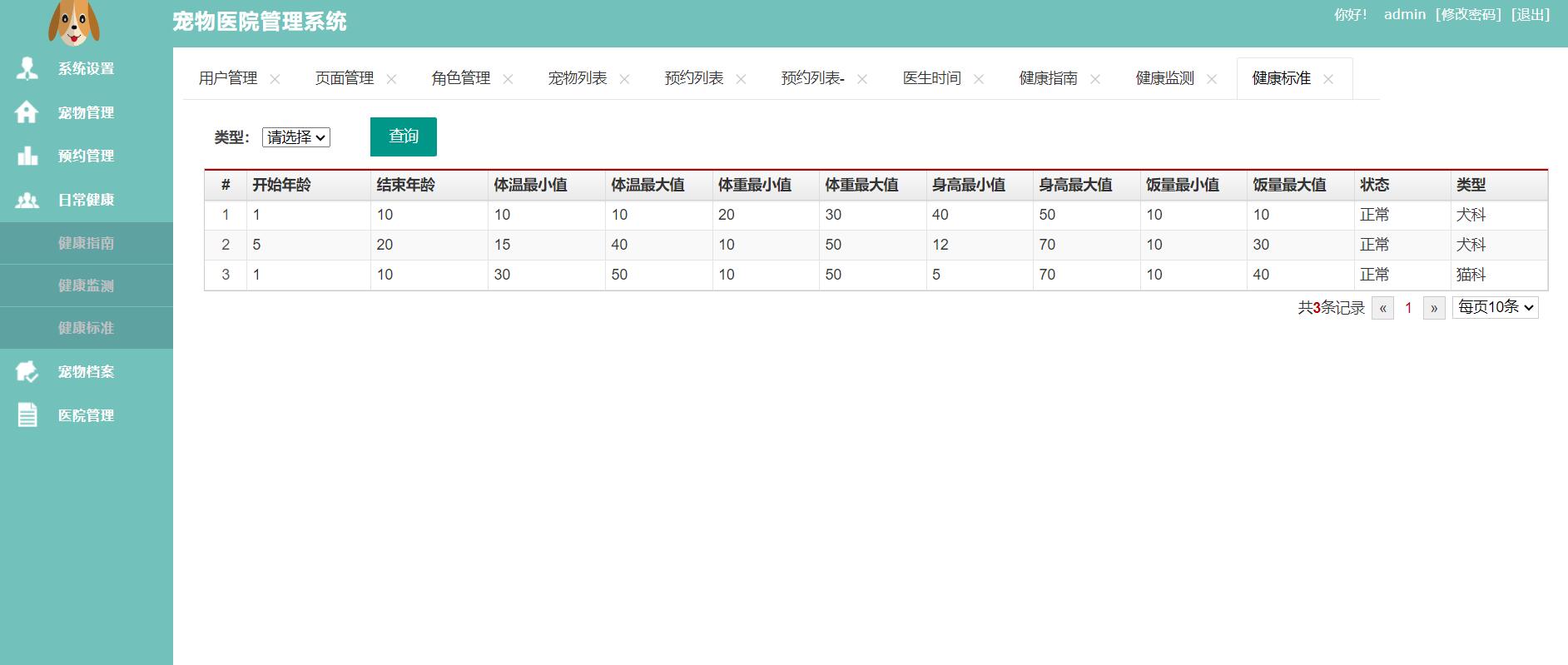The height and width of the screenshot is (665, 1568).
Task: Go to previous page with « button
Action: [x=1382, y=308]
